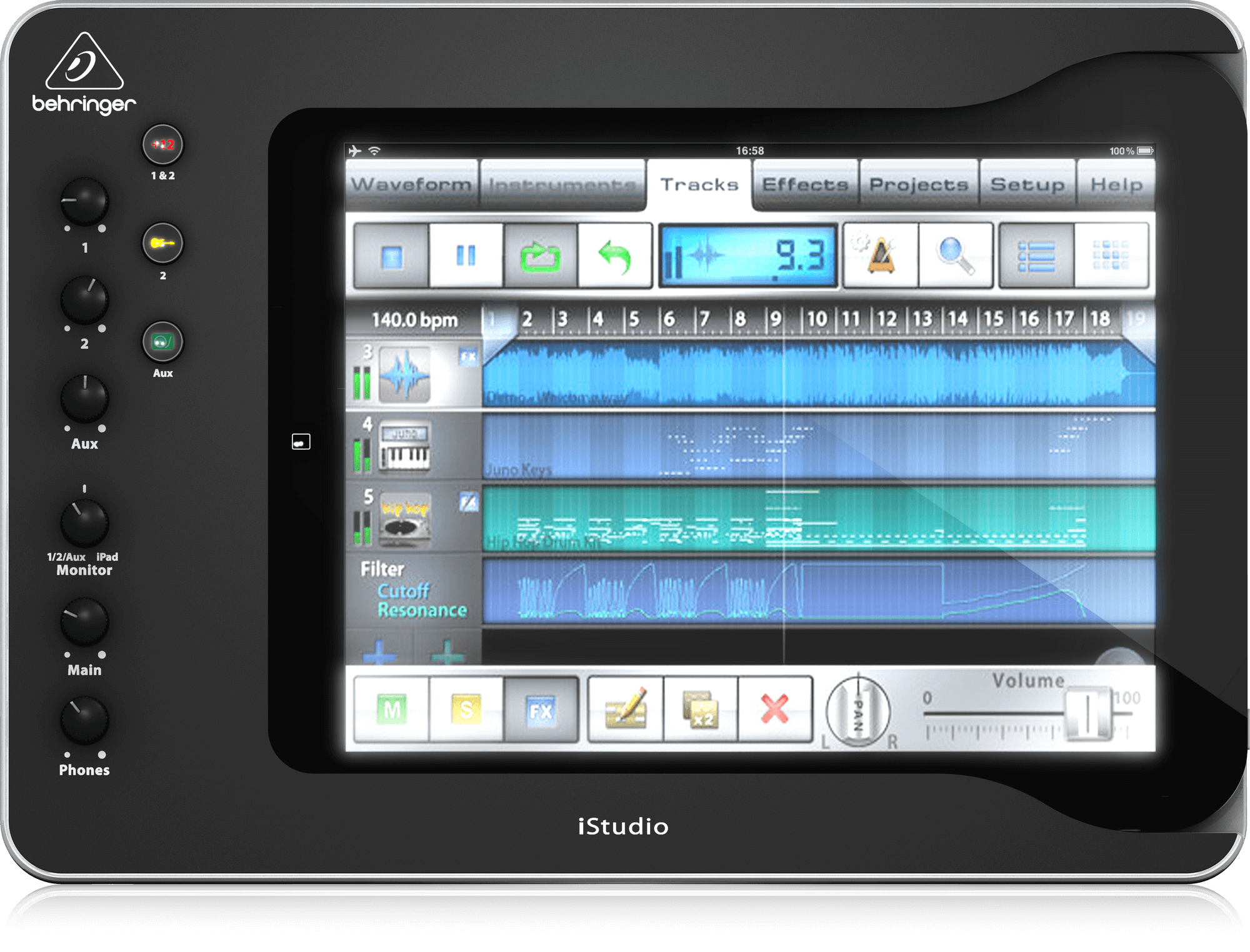Click the iPad home button in the bezel
The image size is (1250, 952).
pos(301,442)
